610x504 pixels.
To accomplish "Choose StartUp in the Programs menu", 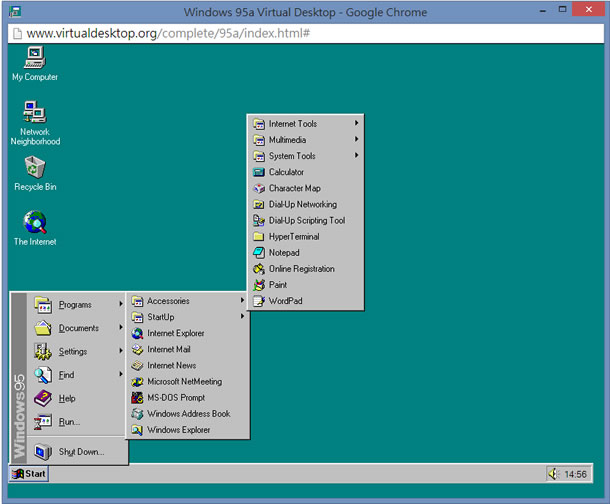I will pos(188,317).
